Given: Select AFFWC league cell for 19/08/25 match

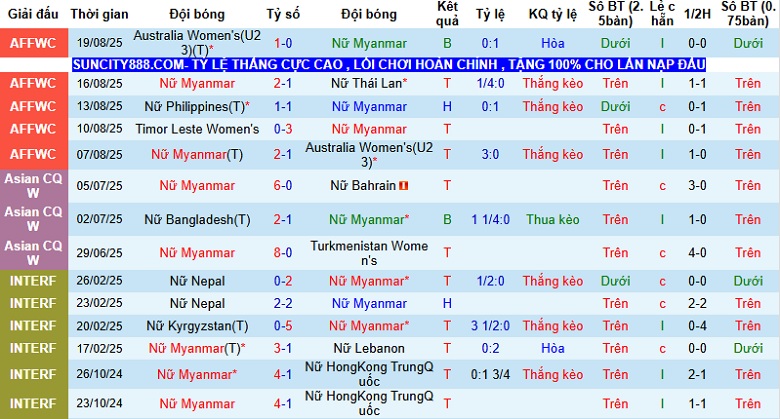Looking at the screenshot, I should 34,43.
